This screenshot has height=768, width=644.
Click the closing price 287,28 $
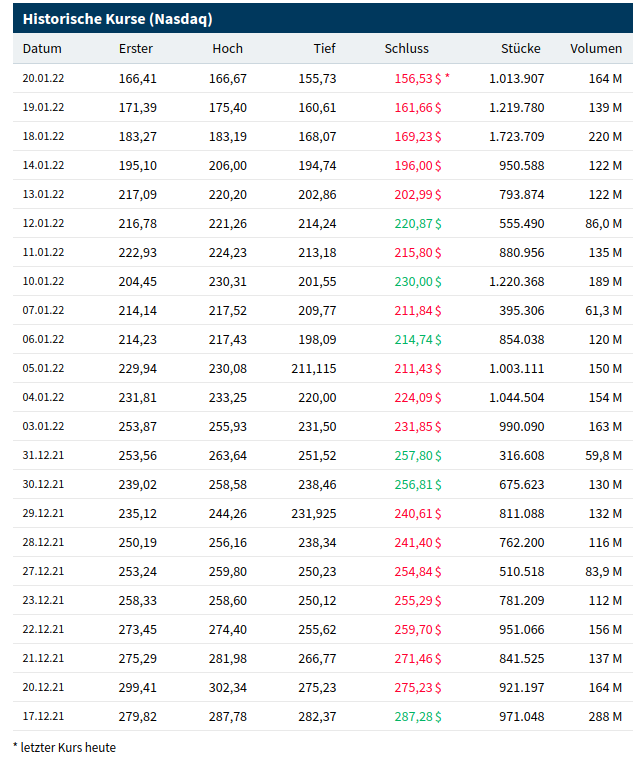418,716
